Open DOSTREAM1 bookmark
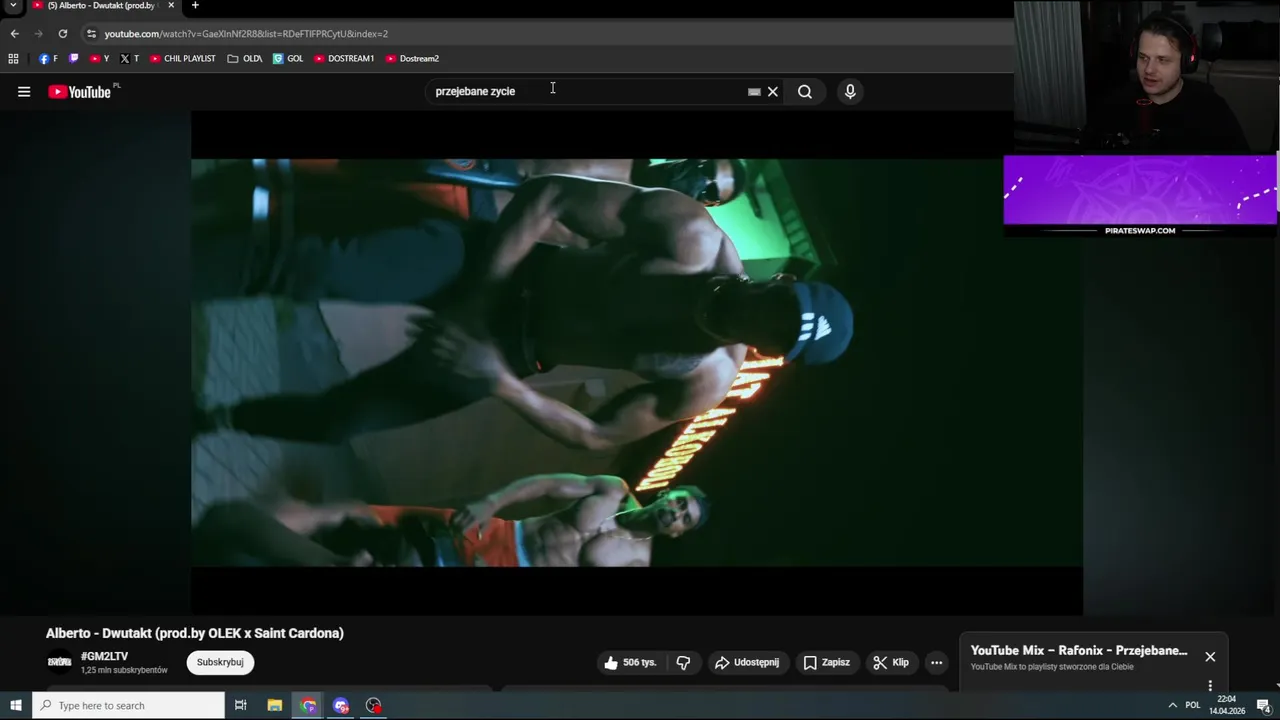The height and width of the screenshot is (720, 1280). click(344, 59)
